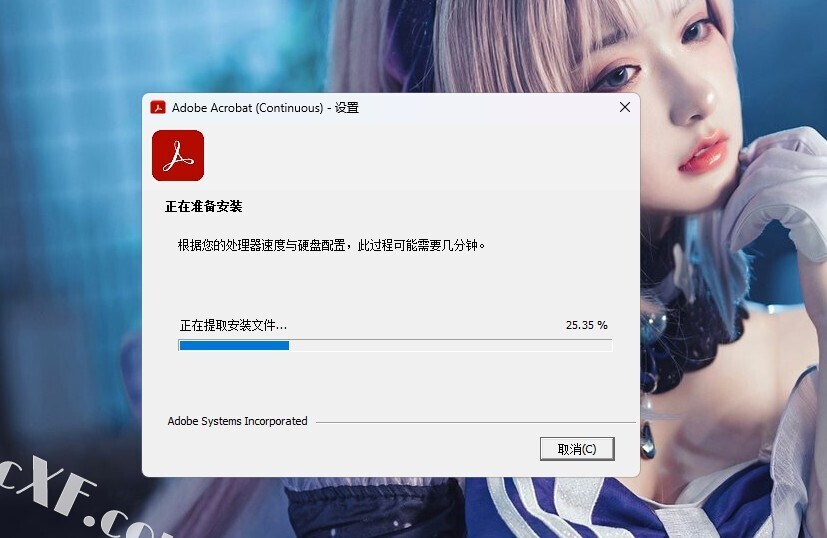Click the blue wallpaper area left of dialog
Image resolution: width=827 pixels, height=538 pixels.
[x=69, y=237]
